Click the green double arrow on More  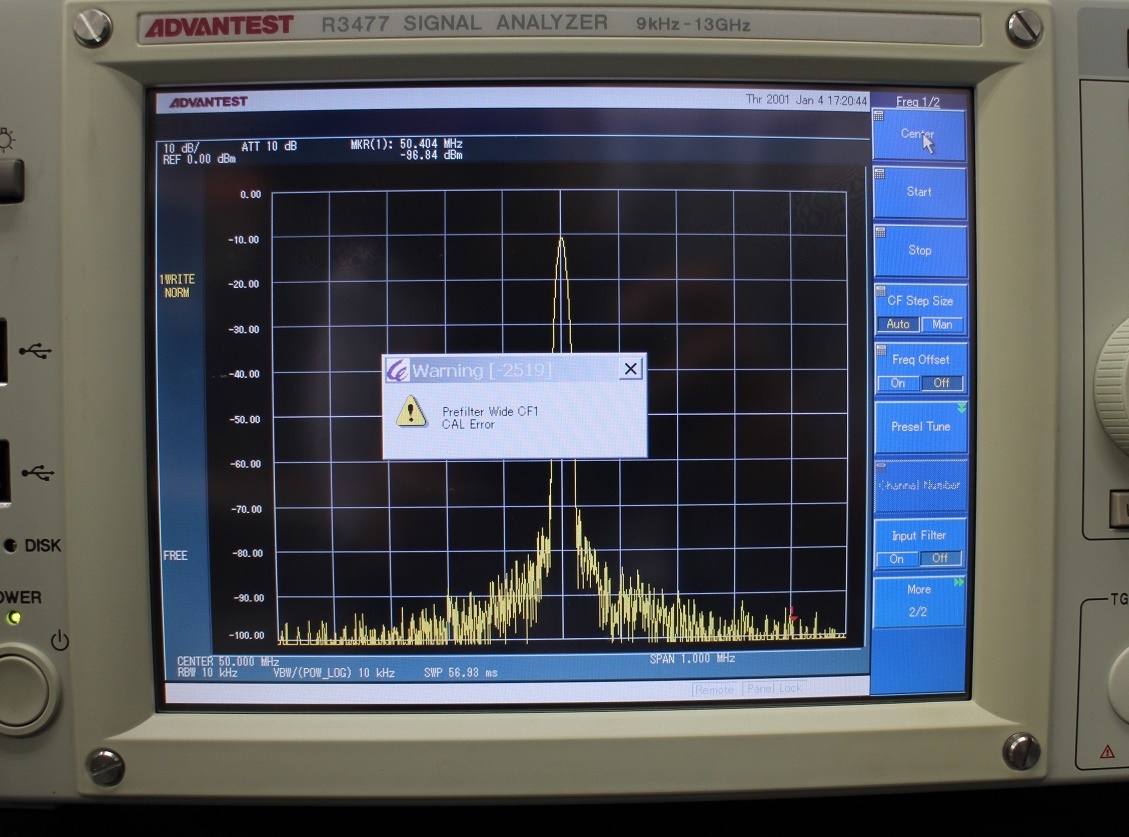(x=959, y=582)
